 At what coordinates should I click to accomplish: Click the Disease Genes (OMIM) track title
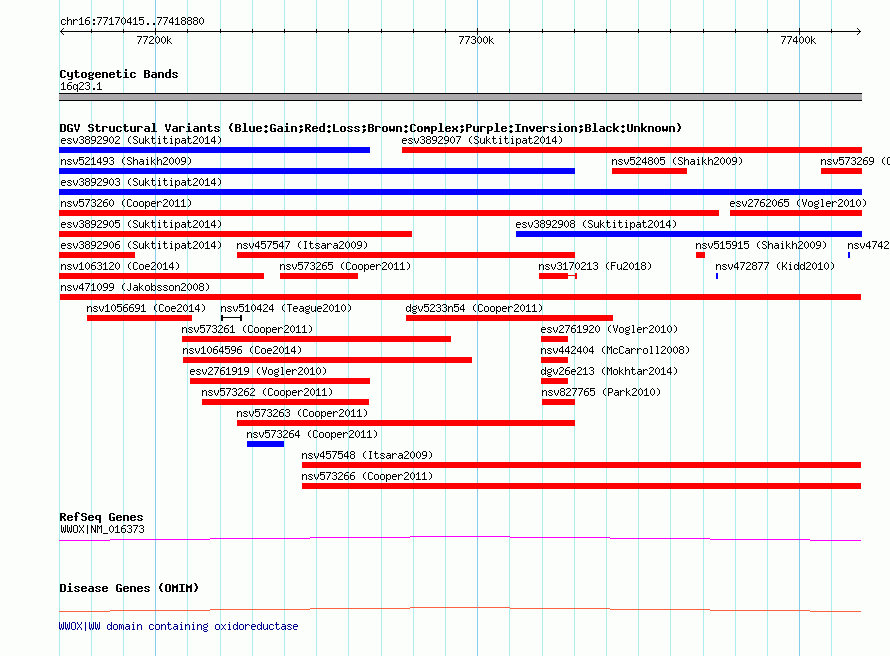129,588
